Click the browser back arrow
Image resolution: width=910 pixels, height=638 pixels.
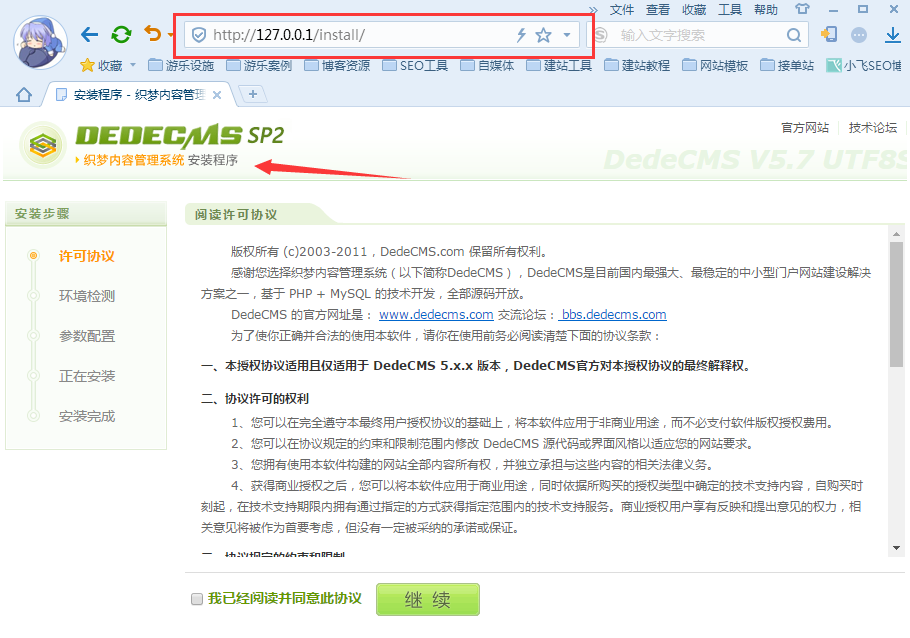coord(89,35)
